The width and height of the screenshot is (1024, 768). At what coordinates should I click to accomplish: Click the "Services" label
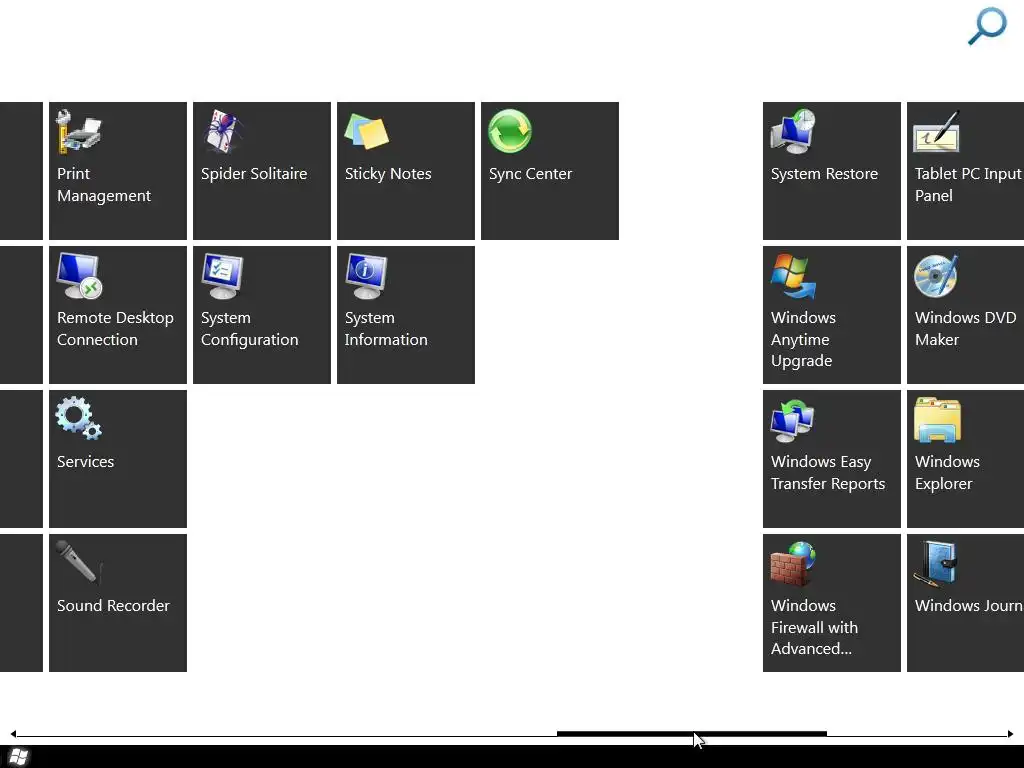point(86,462)
